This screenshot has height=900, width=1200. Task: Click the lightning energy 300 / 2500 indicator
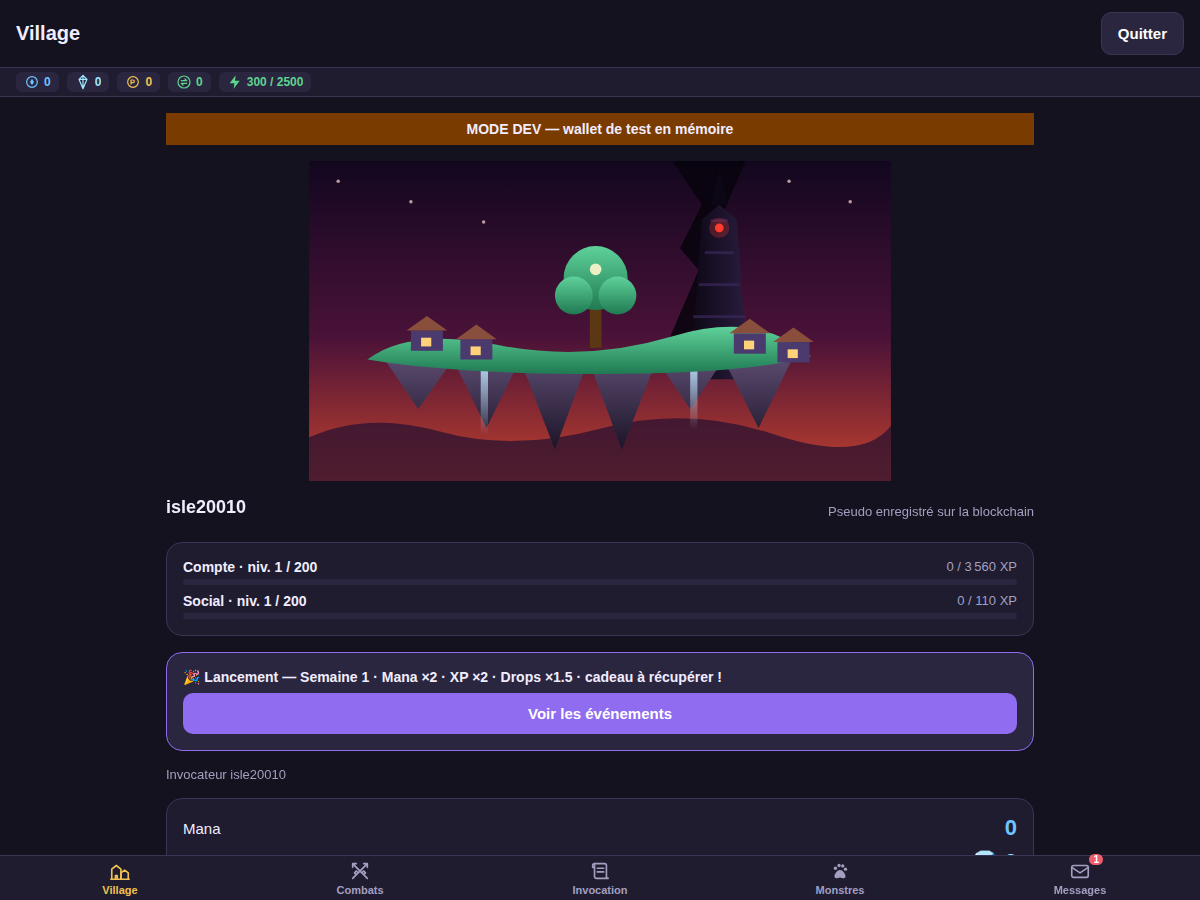265,82
